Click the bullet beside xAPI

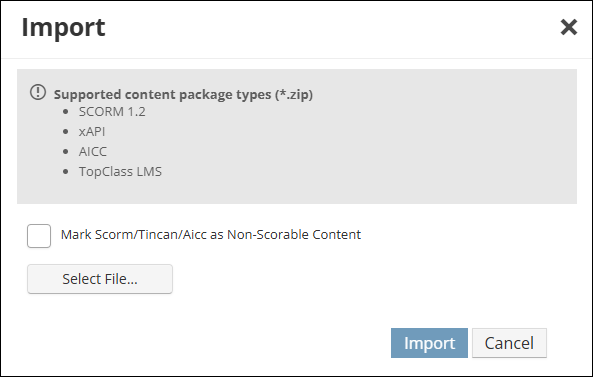pyautogui.click(x=66, y=132)
